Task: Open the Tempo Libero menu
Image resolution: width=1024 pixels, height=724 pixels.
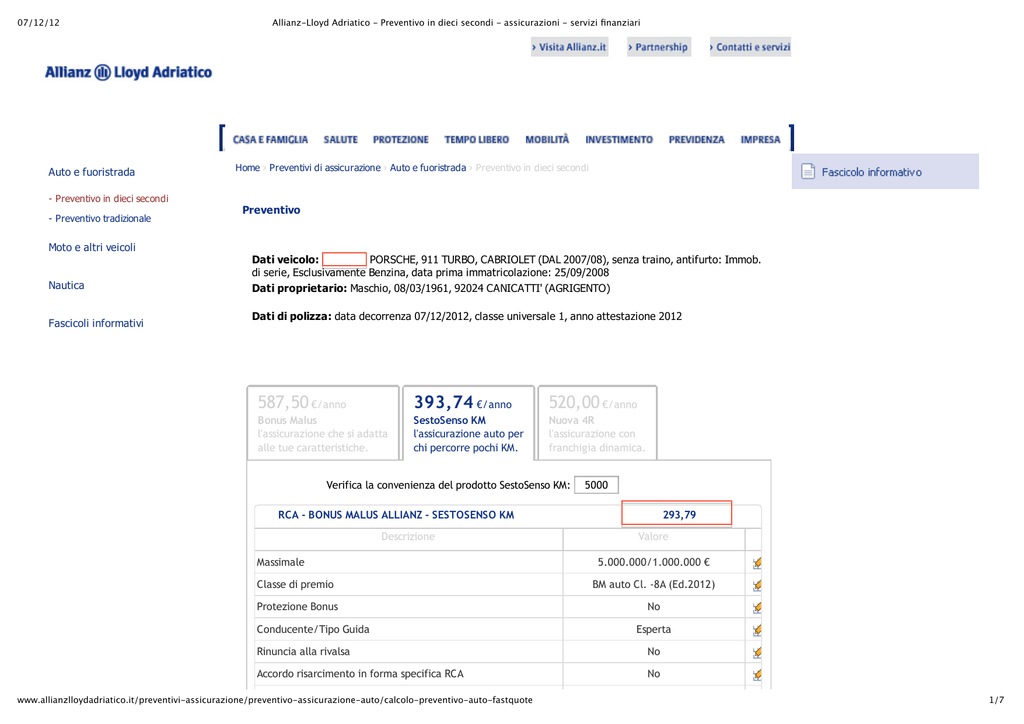Action: pyautogui.click(x=477, y=140)
